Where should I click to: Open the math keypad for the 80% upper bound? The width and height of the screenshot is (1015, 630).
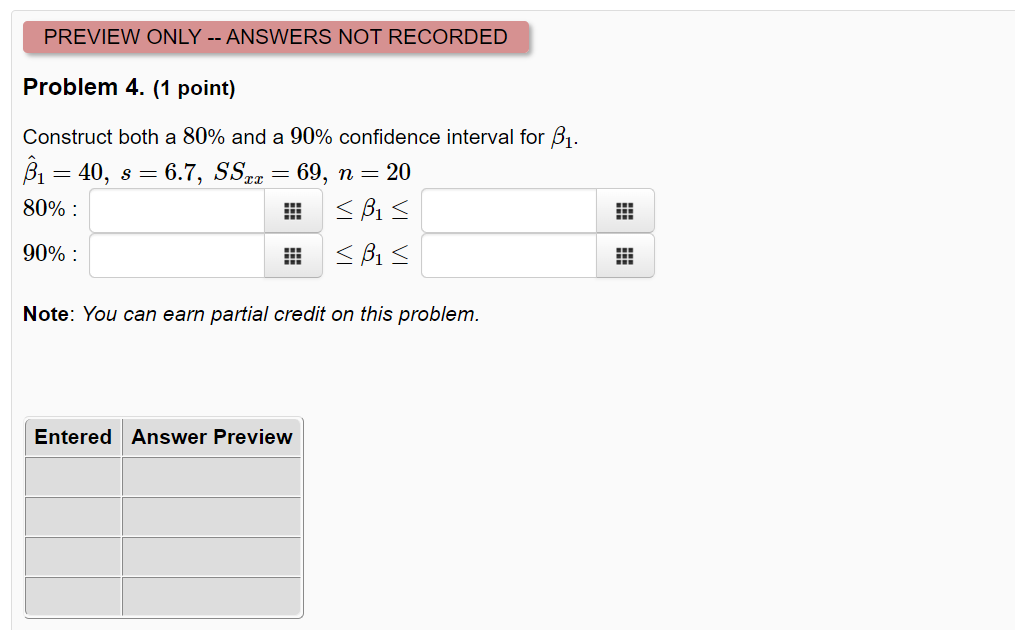click(625, 210)
